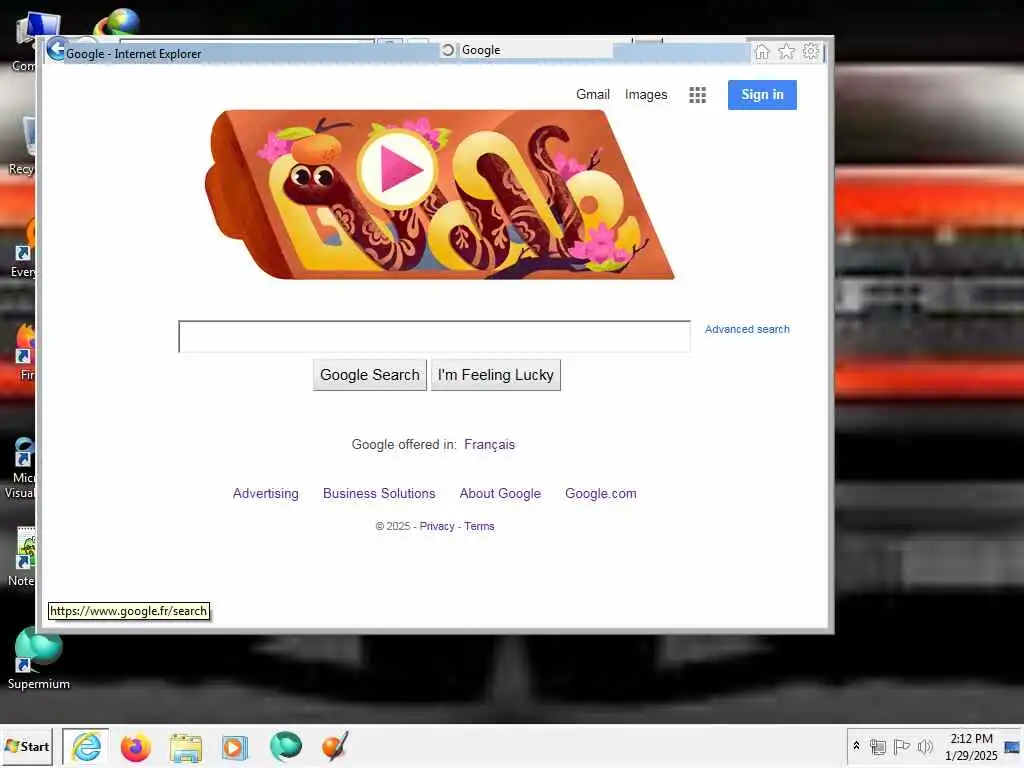Click Internet Explorer taskbar icon

click(86, 746)
